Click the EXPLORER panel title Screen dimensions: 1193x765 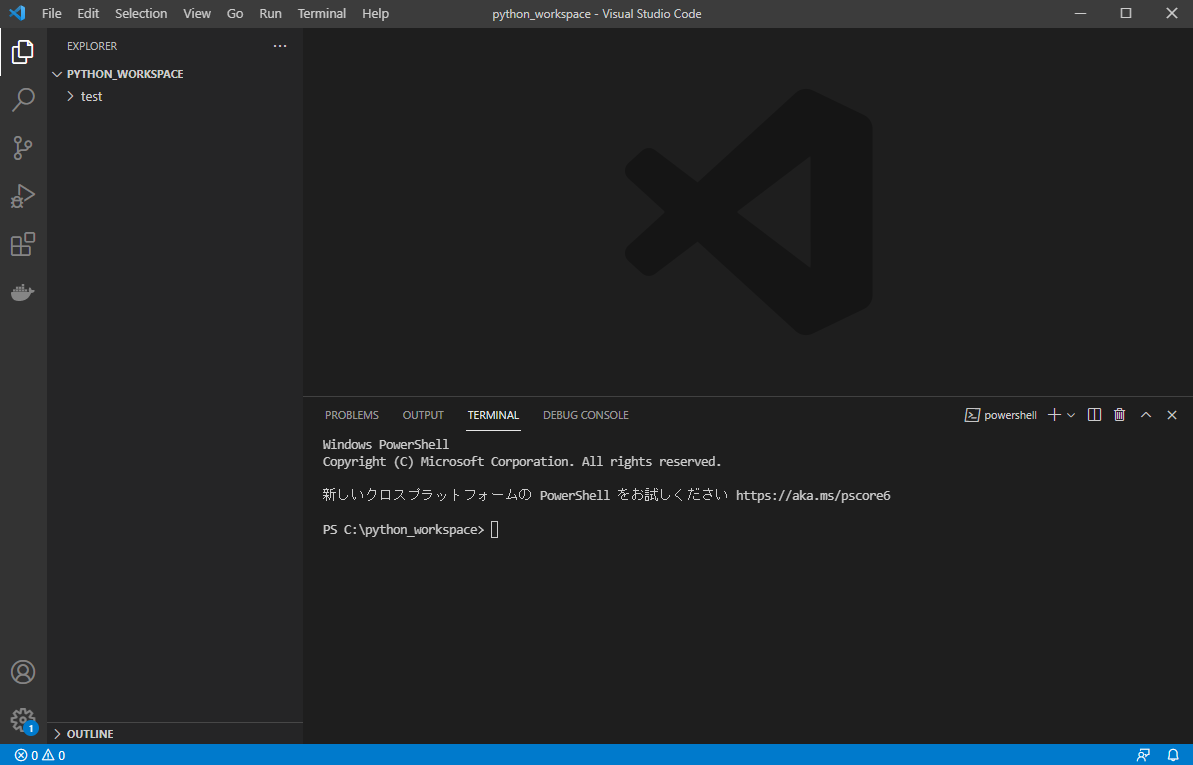[x=92, y=46]
